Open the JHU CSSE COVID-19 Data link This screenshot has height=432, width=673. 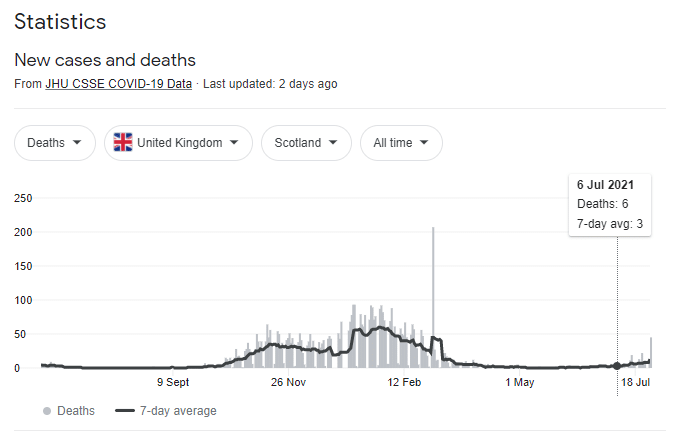pyautogui.click(x=118, y=84)
